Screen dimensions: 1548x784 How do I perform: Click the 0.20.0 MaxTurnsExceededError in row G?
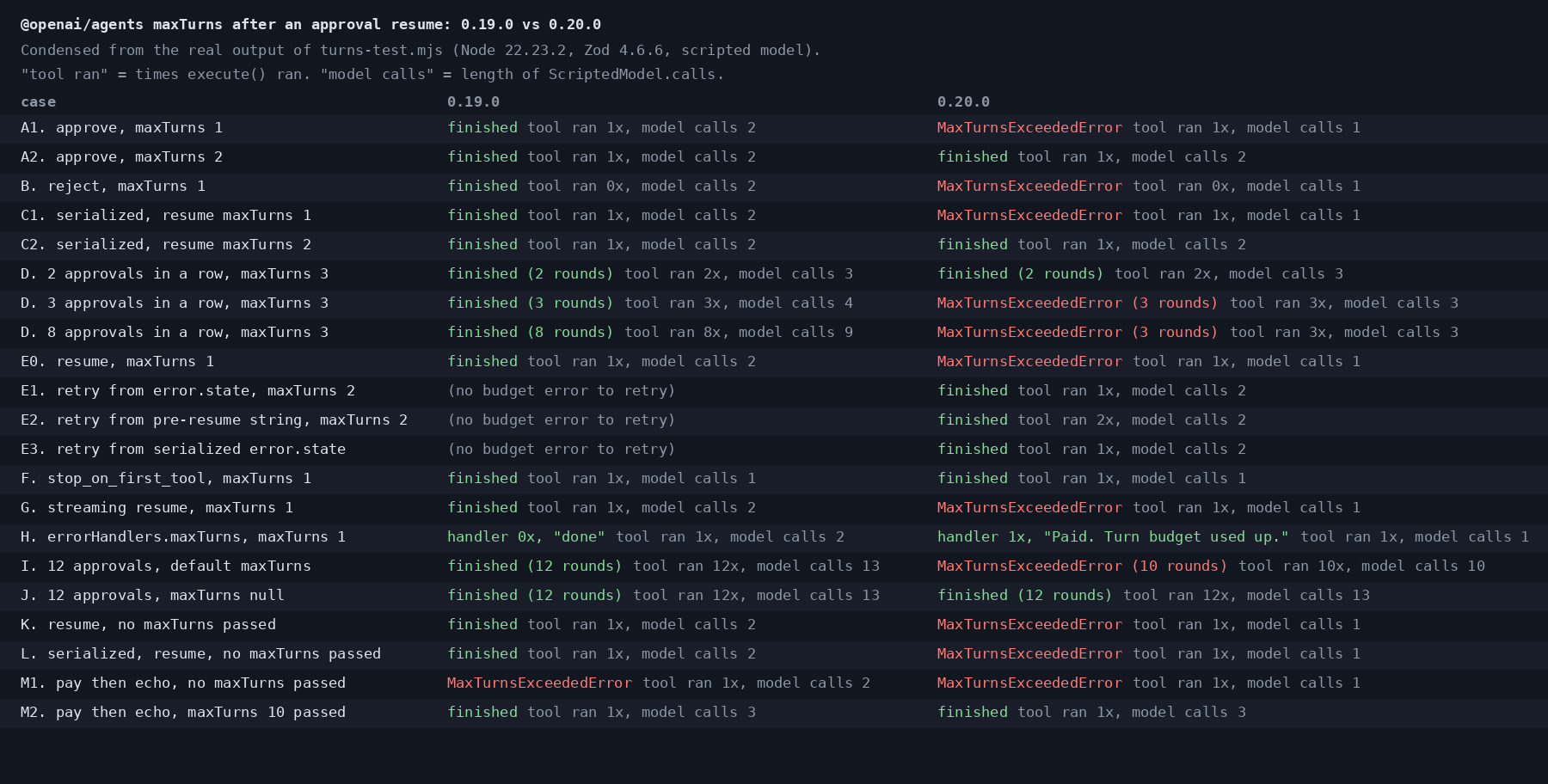[1029, 507]
